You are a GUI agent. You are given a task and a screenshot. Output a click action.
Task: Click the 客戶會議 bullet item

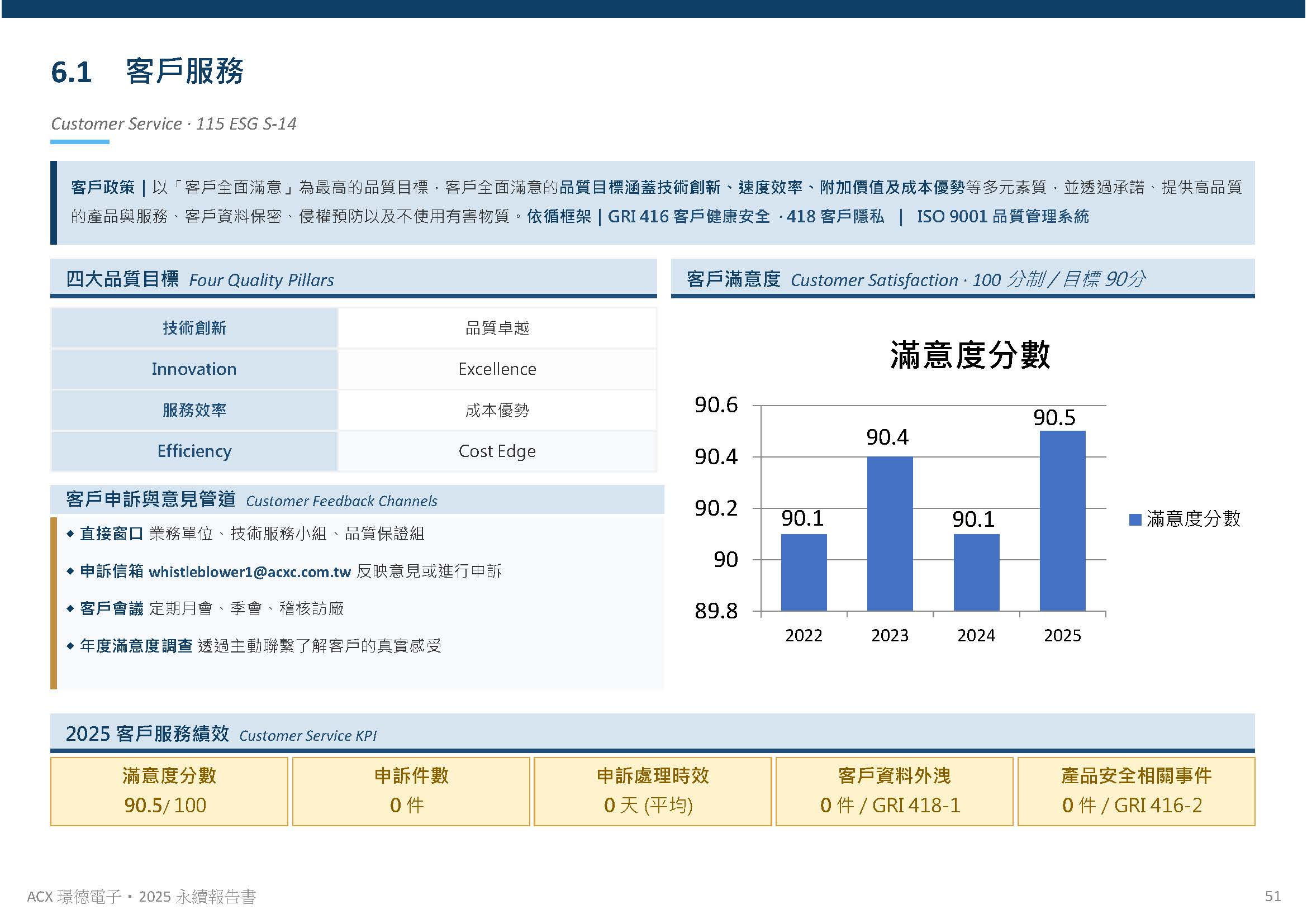tap(206, 609)
